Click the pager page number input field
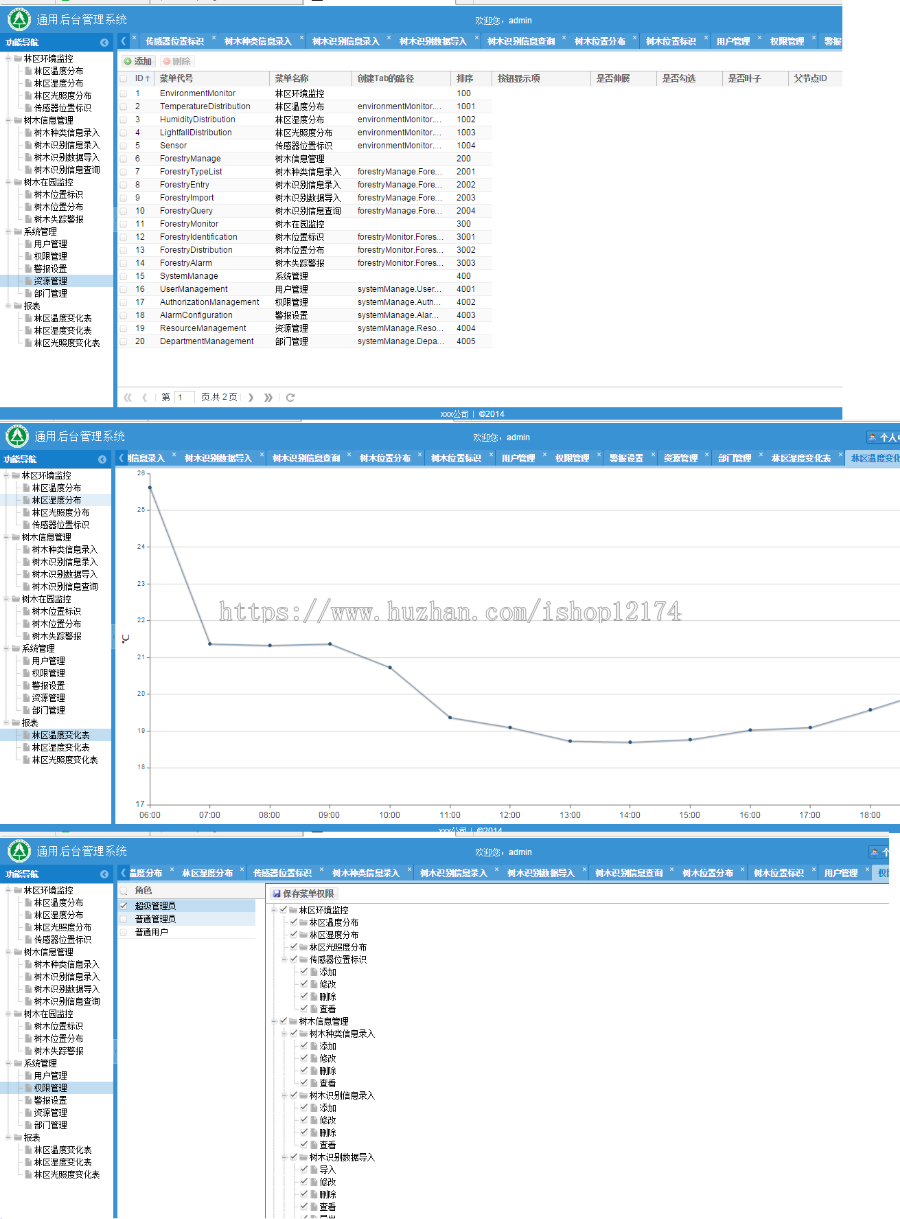Image resolution: width=900 pixels, height=1219 pixels. 184,397
